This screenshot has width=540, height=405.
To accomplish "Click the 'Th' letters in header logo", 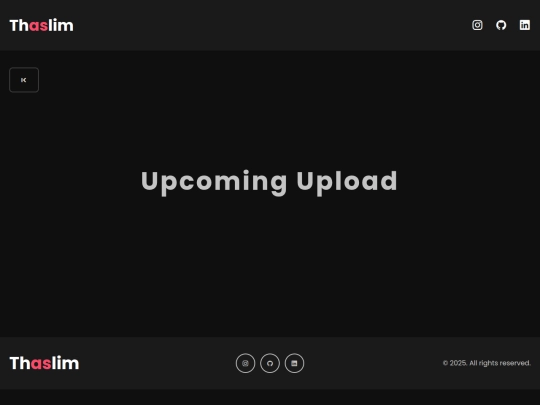I will [x=19, y=25].
